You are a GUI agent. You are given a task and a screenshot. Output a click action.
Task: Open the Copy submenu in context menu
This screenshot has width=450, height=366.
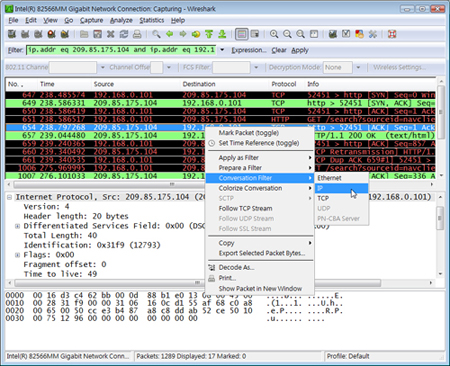point(260,243)
